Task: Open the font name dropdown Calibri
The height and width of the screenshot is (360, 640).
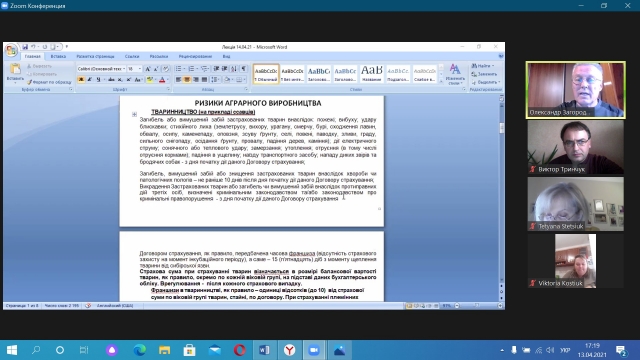Action: pyautogui.click(x=101, y=69)
